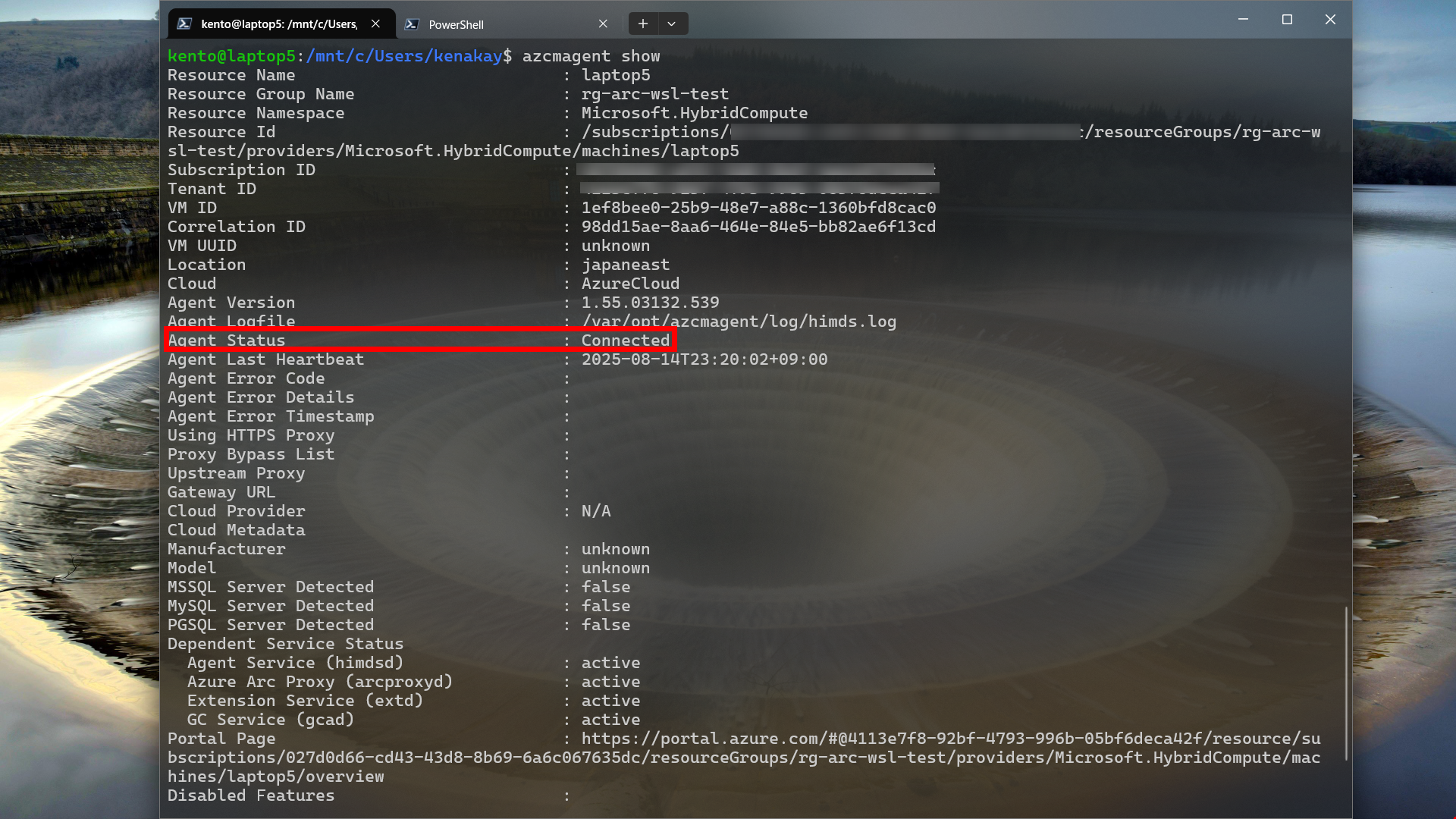
Task: Click the Agent Last Heartbeat timestamp
Action: pos(704,359)
